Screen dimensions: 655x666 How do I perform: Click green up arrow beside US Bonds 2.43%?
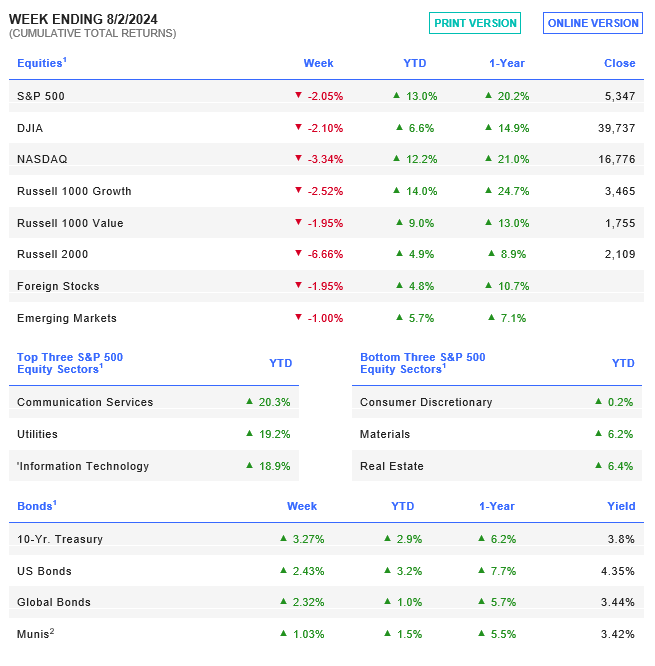click(x=284, y=570)
